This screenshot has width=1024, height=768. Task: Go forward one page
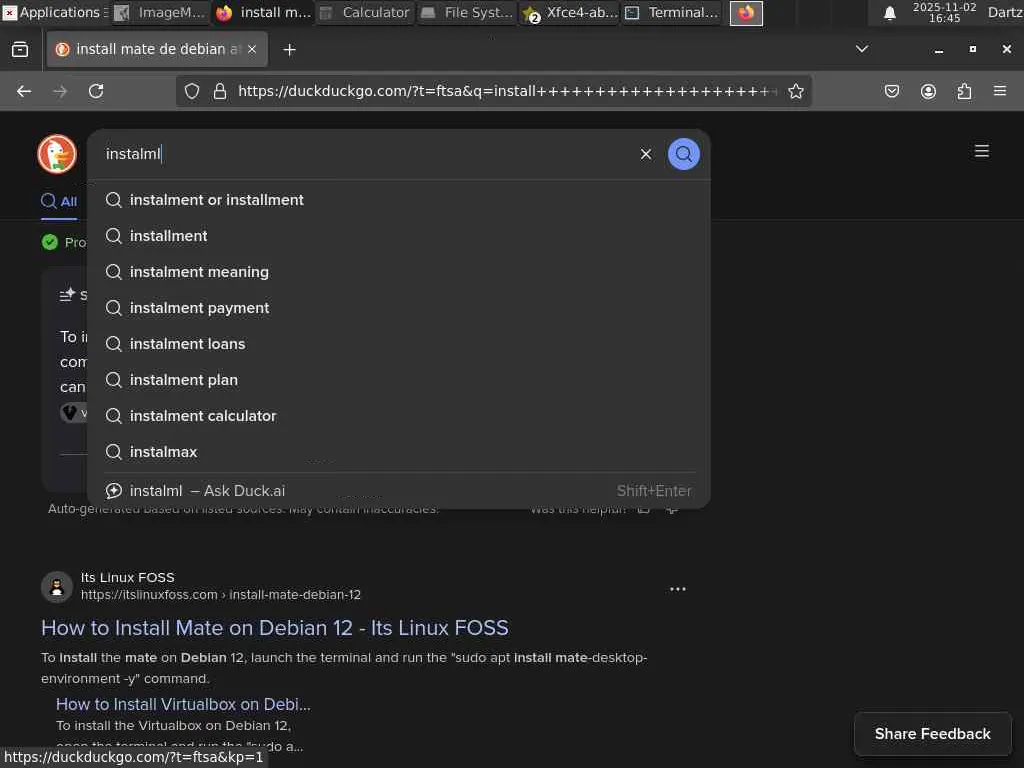59,91
